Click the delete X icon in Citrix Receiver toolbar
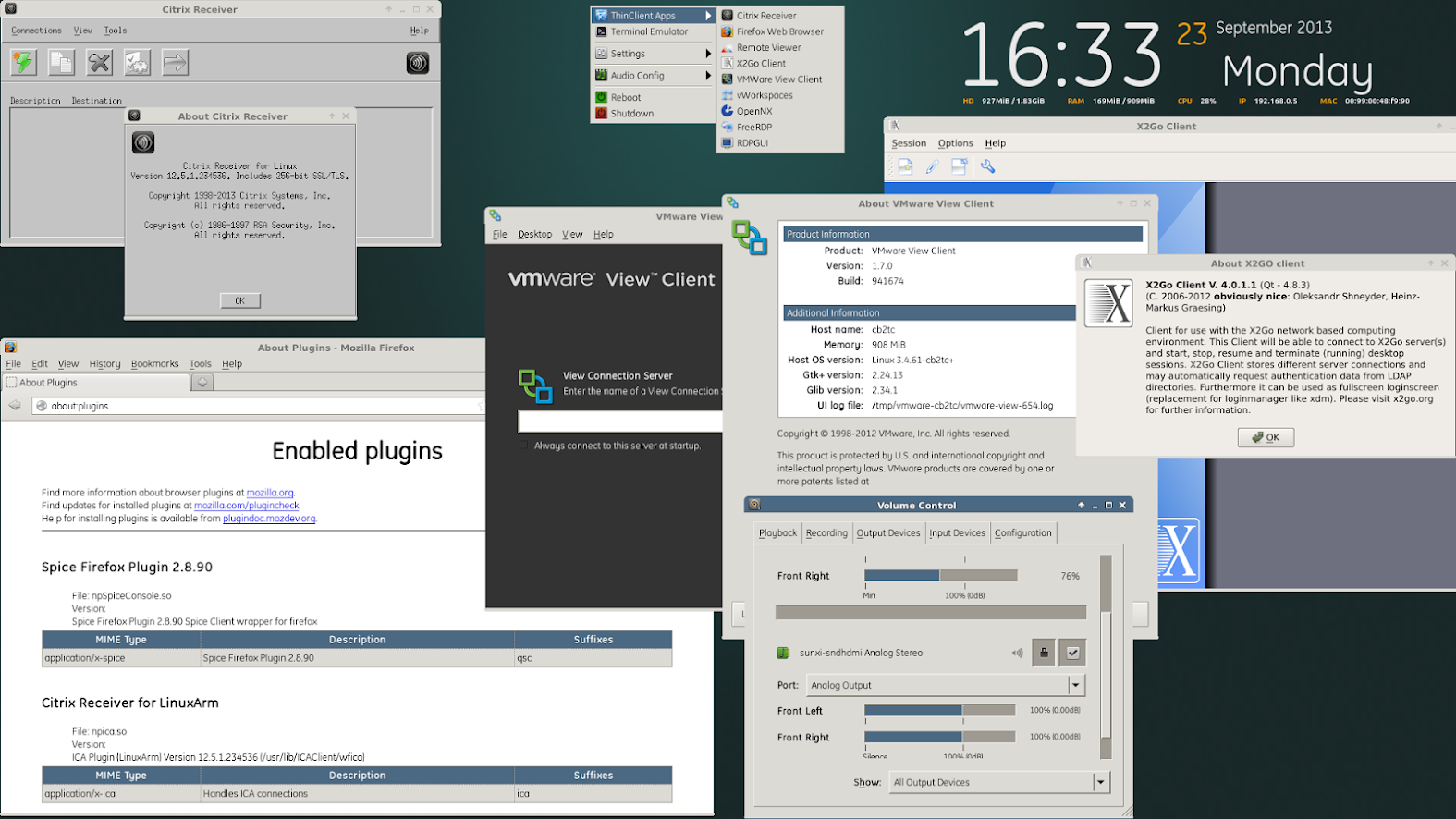Screen dimensions: 1456x819 point(99,63)
